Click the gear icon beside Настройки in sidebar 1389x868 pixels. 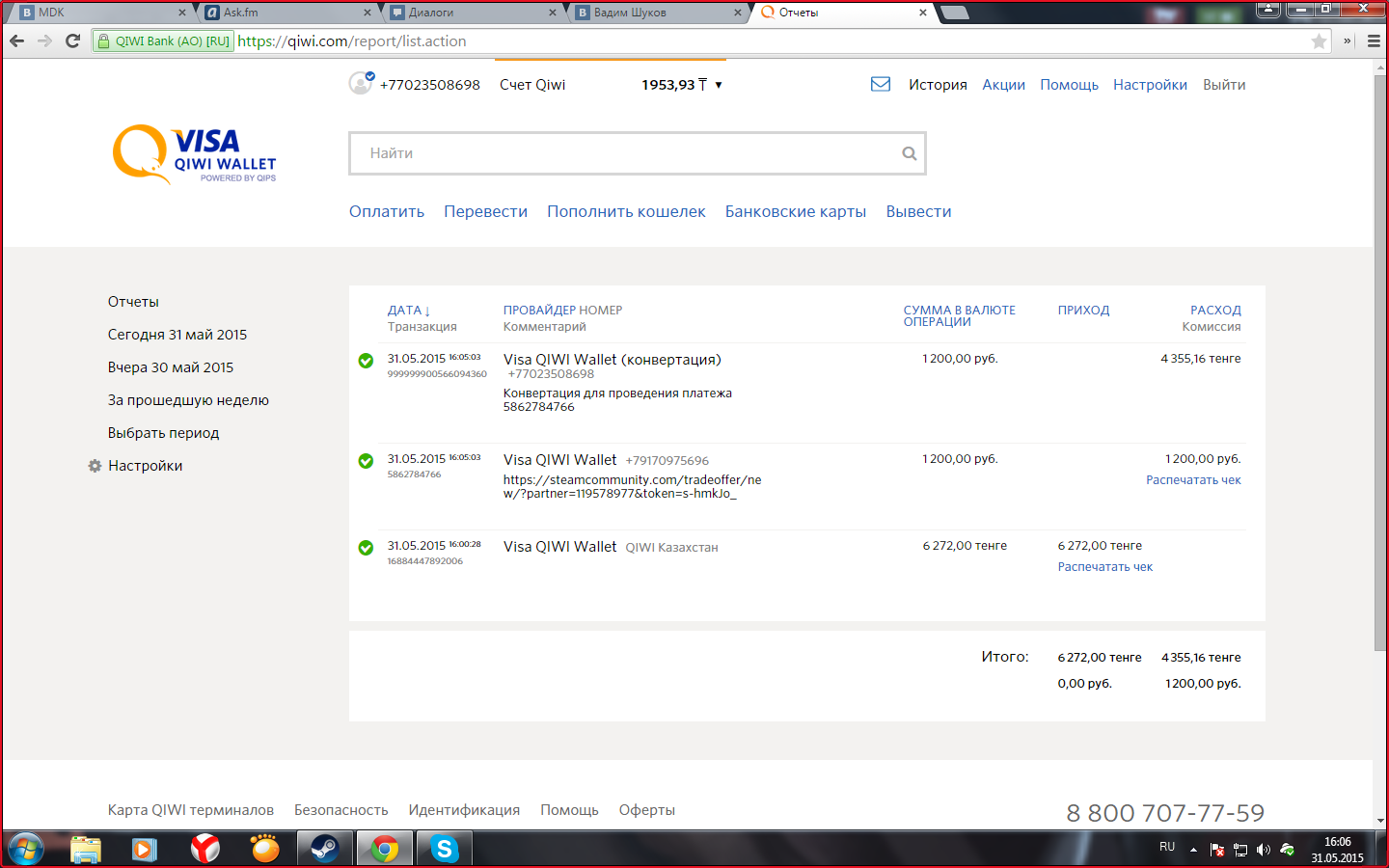tap(95, 466)
